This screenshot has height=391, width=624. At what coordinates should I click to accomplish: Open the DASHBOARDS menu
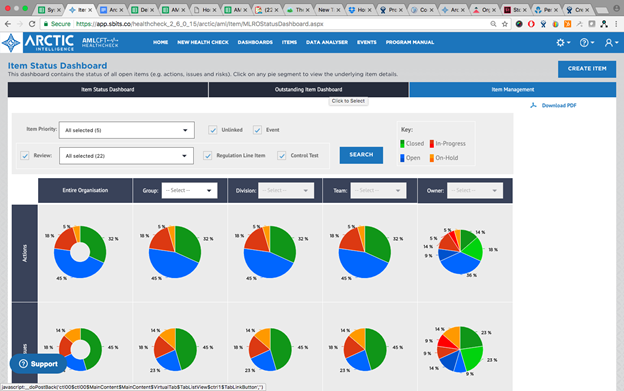click(255, 42)
